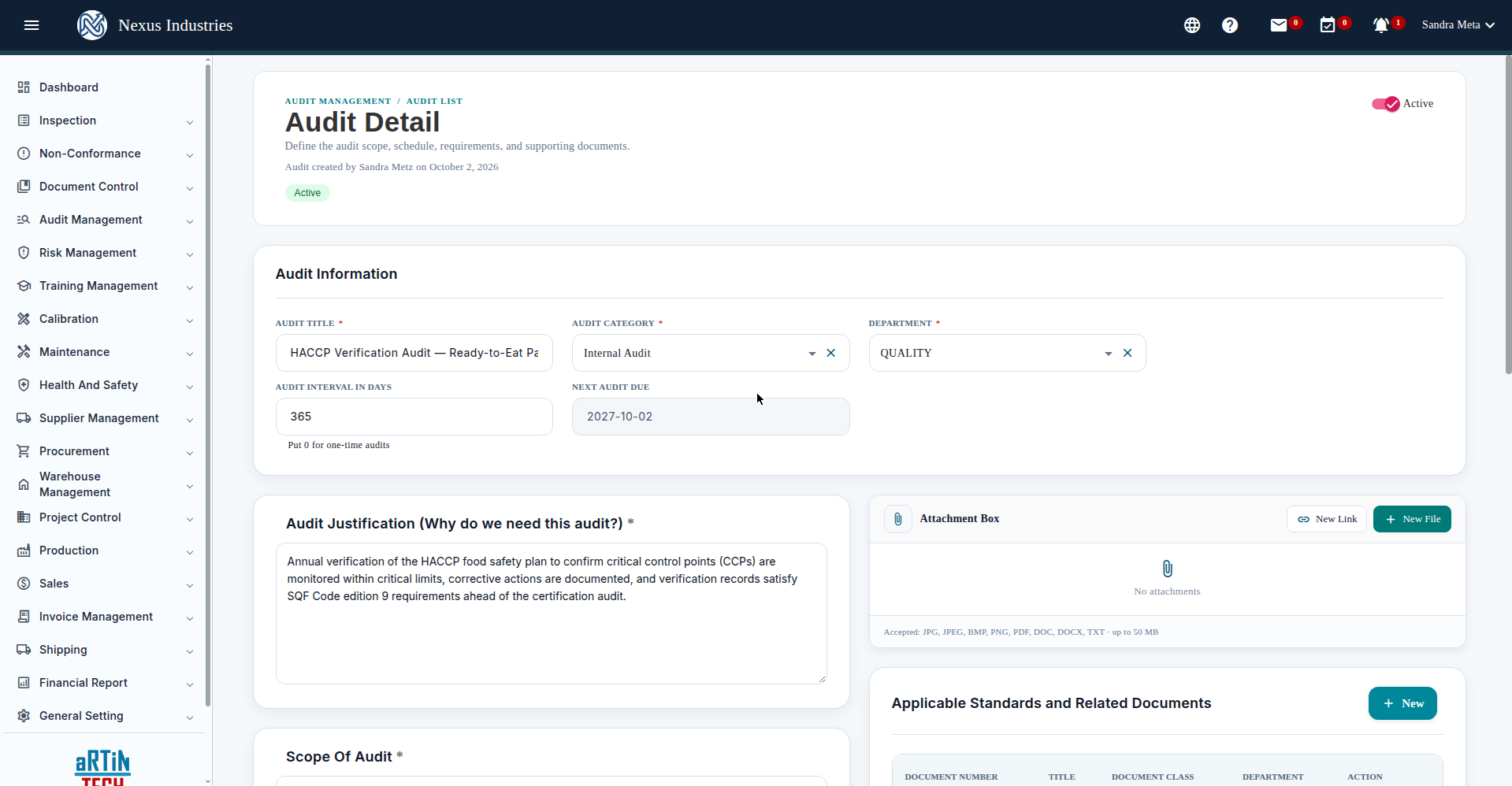Click the Training Management cap icon

click(x=24, y=286)
